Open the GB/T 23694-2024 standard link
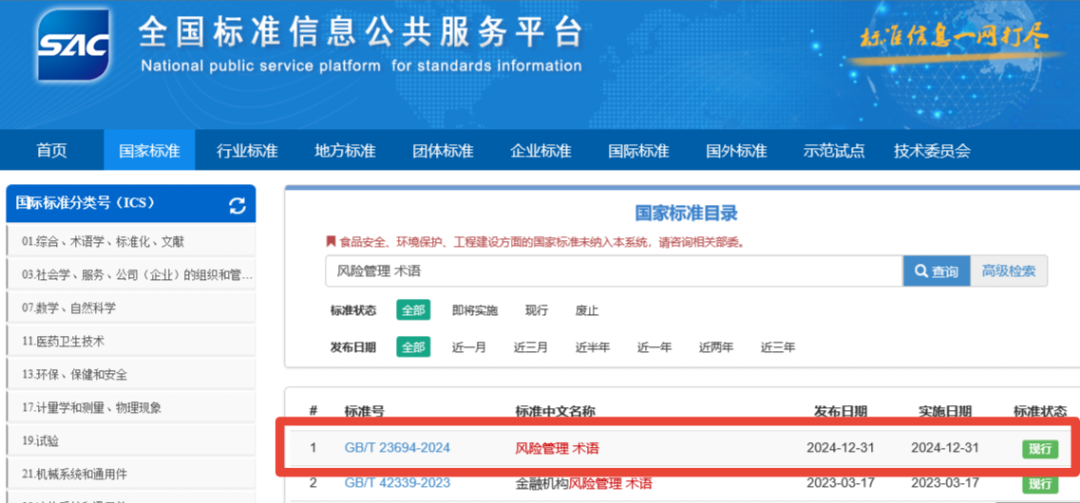 tap(397, 448)
